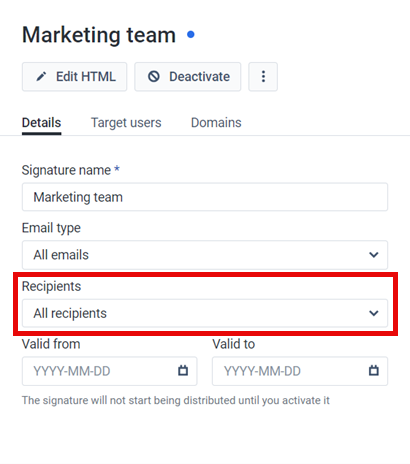Open the Valid from calendar picker icon
The height and width of the screenshot is (464, 410).
(x=183, y=370)
